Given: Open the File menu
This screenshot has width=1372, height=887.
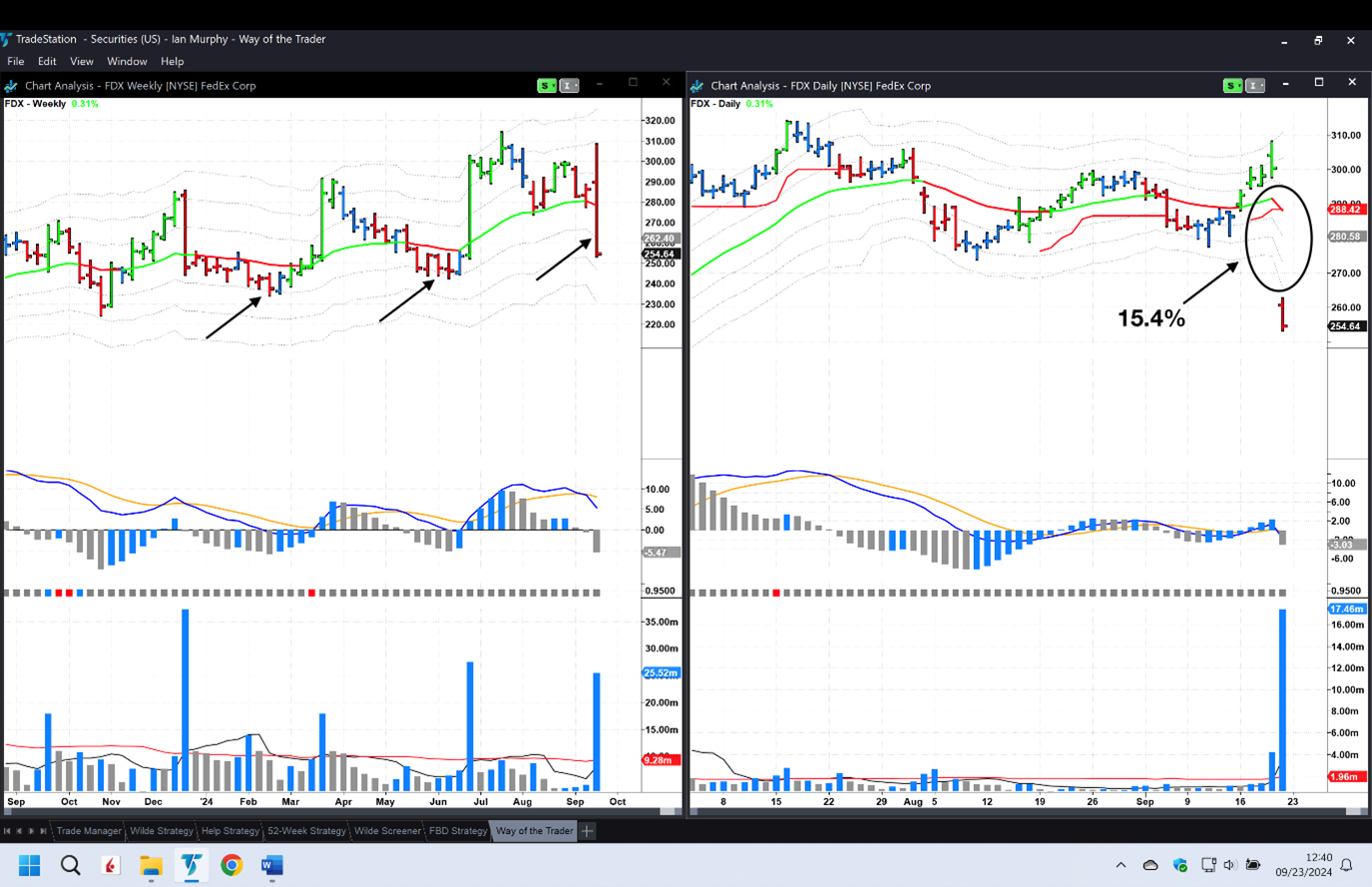Looking at the screenshot, I should coord(16,62).
